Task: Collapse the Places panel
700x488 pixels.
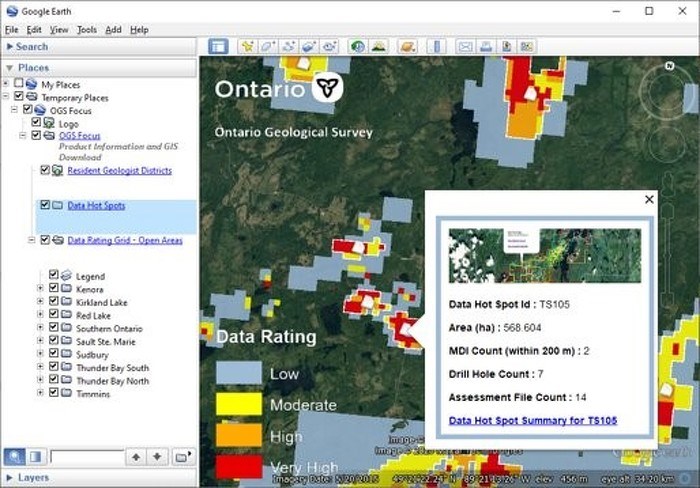Action: (9, 68)
